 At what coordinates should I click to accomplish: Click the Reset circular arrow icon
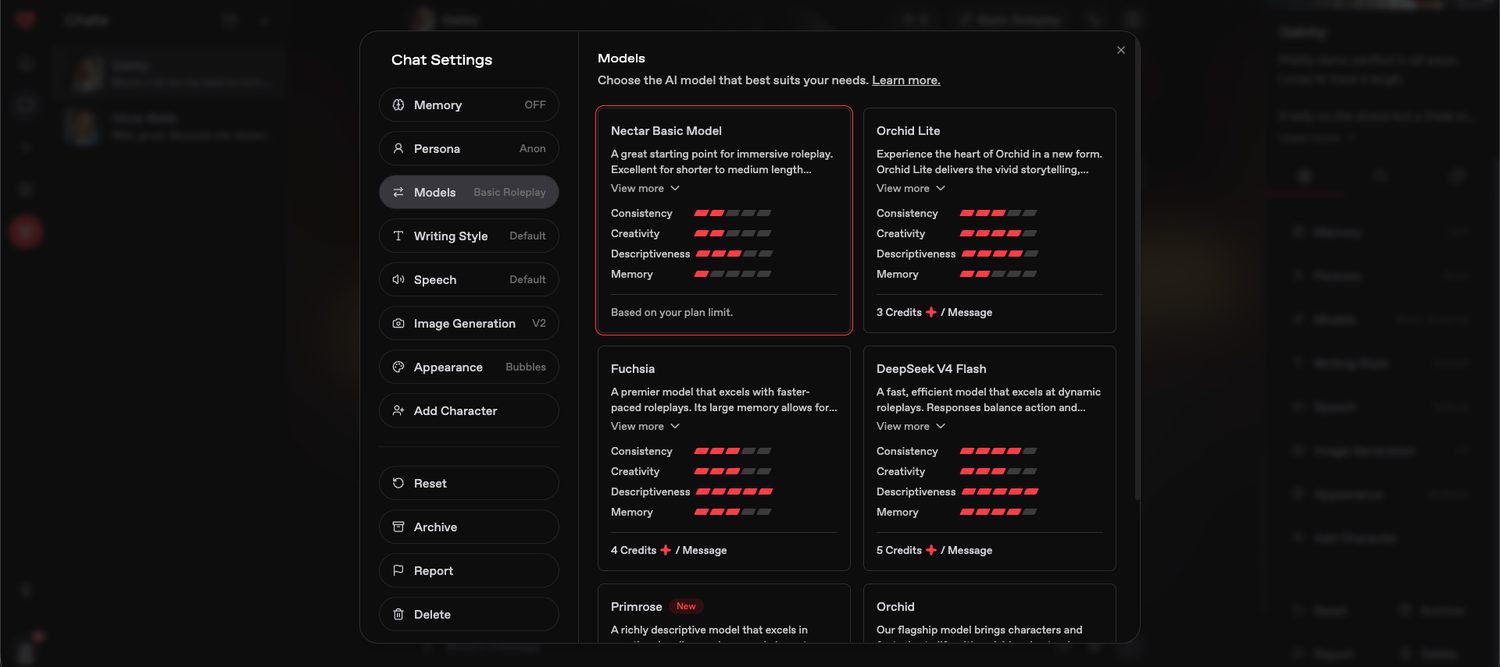coord(398,483)
